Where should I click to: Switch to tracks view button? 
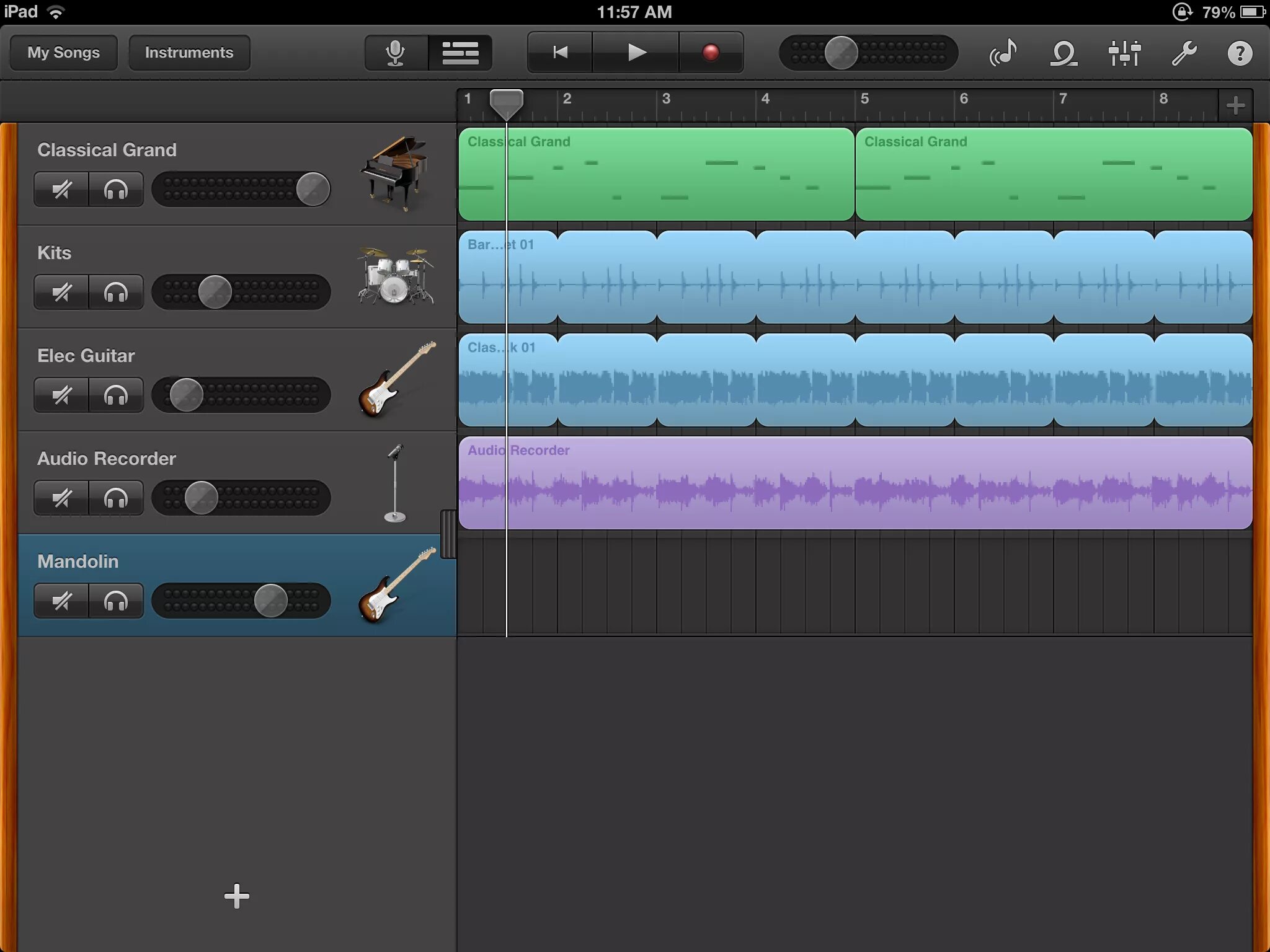click(460, 53)
